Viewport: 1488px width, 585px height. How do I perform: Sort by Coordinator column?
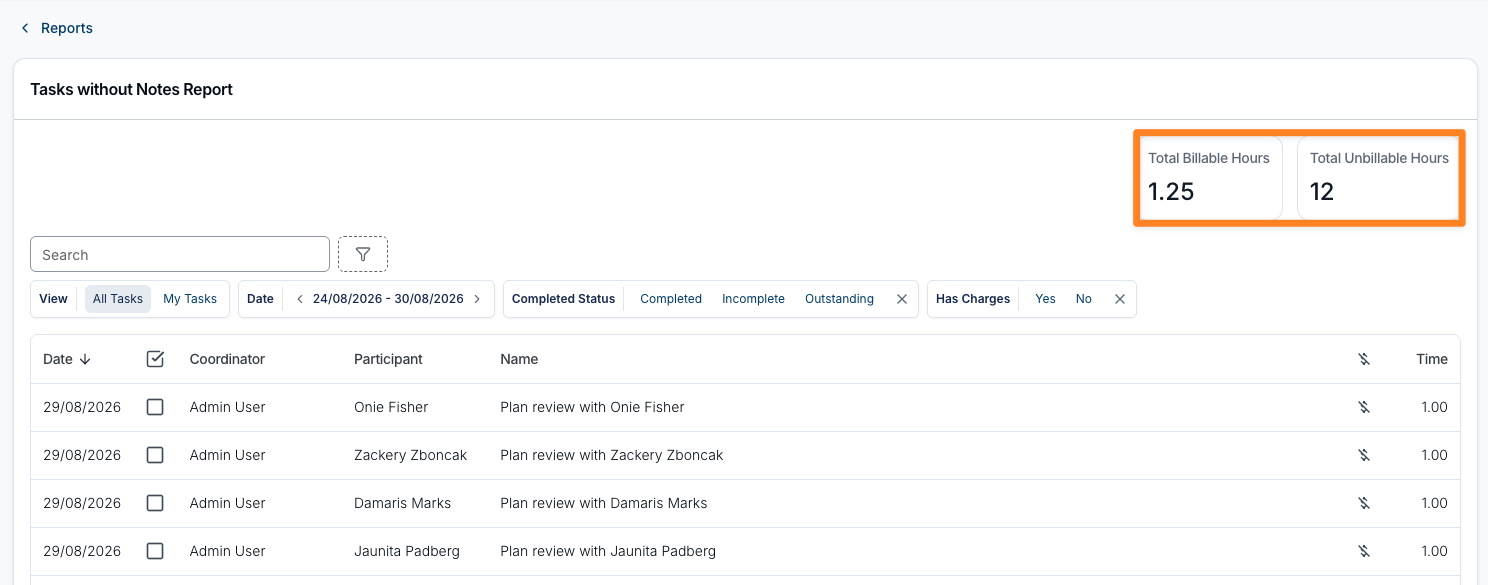click(227, 359)
